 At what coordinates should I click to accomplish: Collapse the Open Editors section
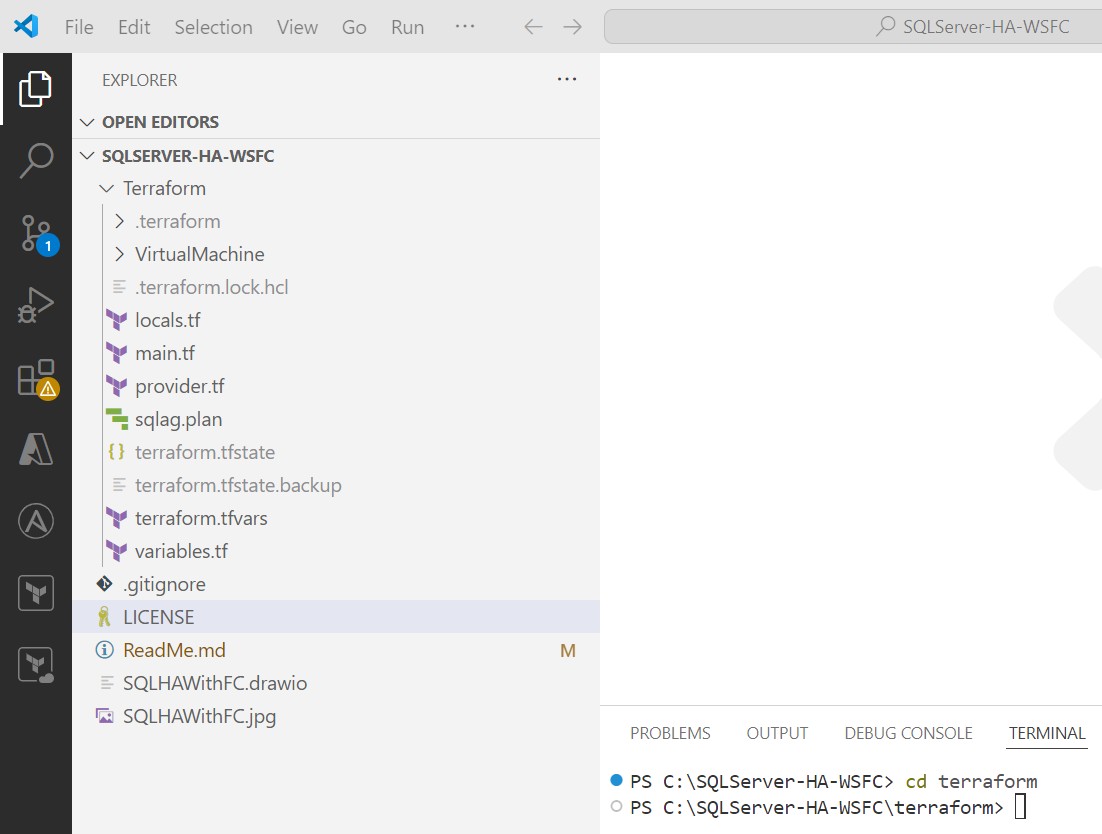pos(87,122)
